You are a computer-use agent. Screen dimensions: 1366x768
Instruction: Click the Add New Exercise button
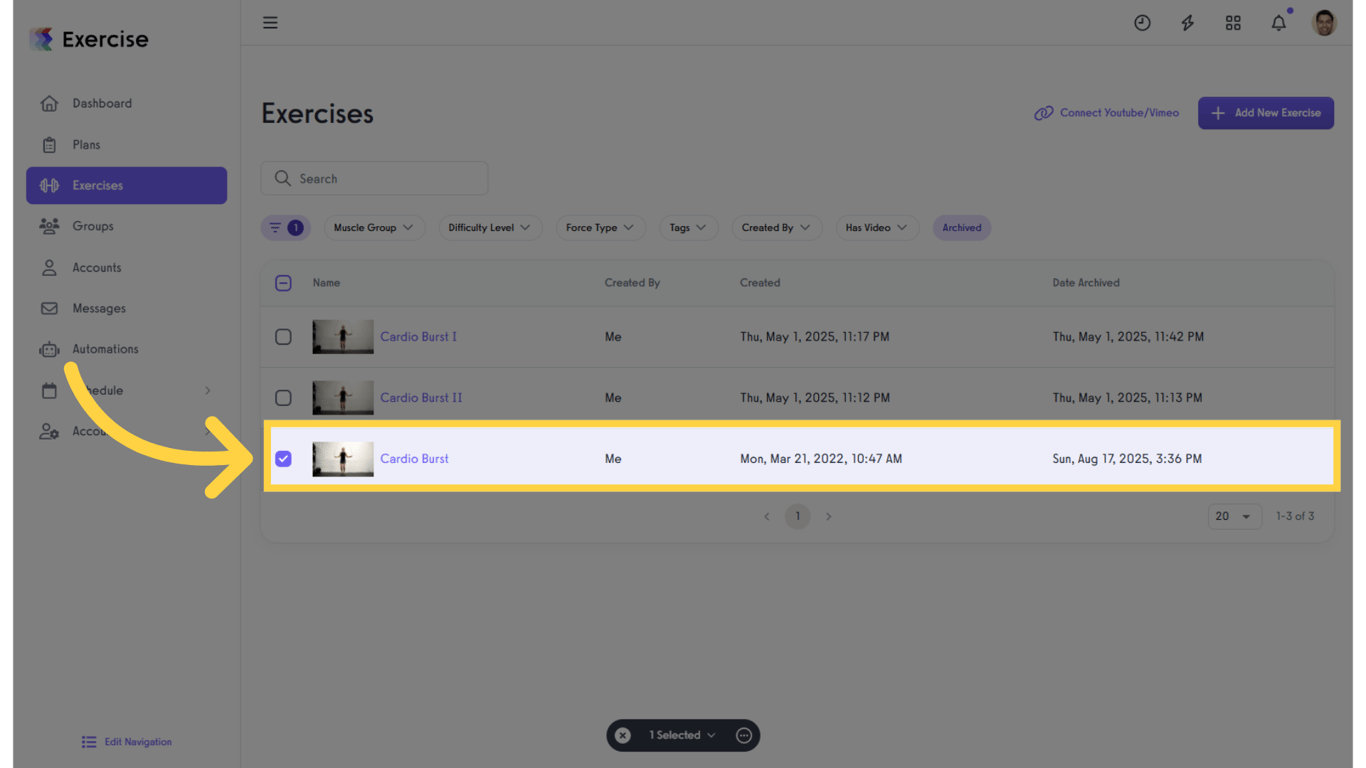pyautogui.click(x=1265, y=113)
